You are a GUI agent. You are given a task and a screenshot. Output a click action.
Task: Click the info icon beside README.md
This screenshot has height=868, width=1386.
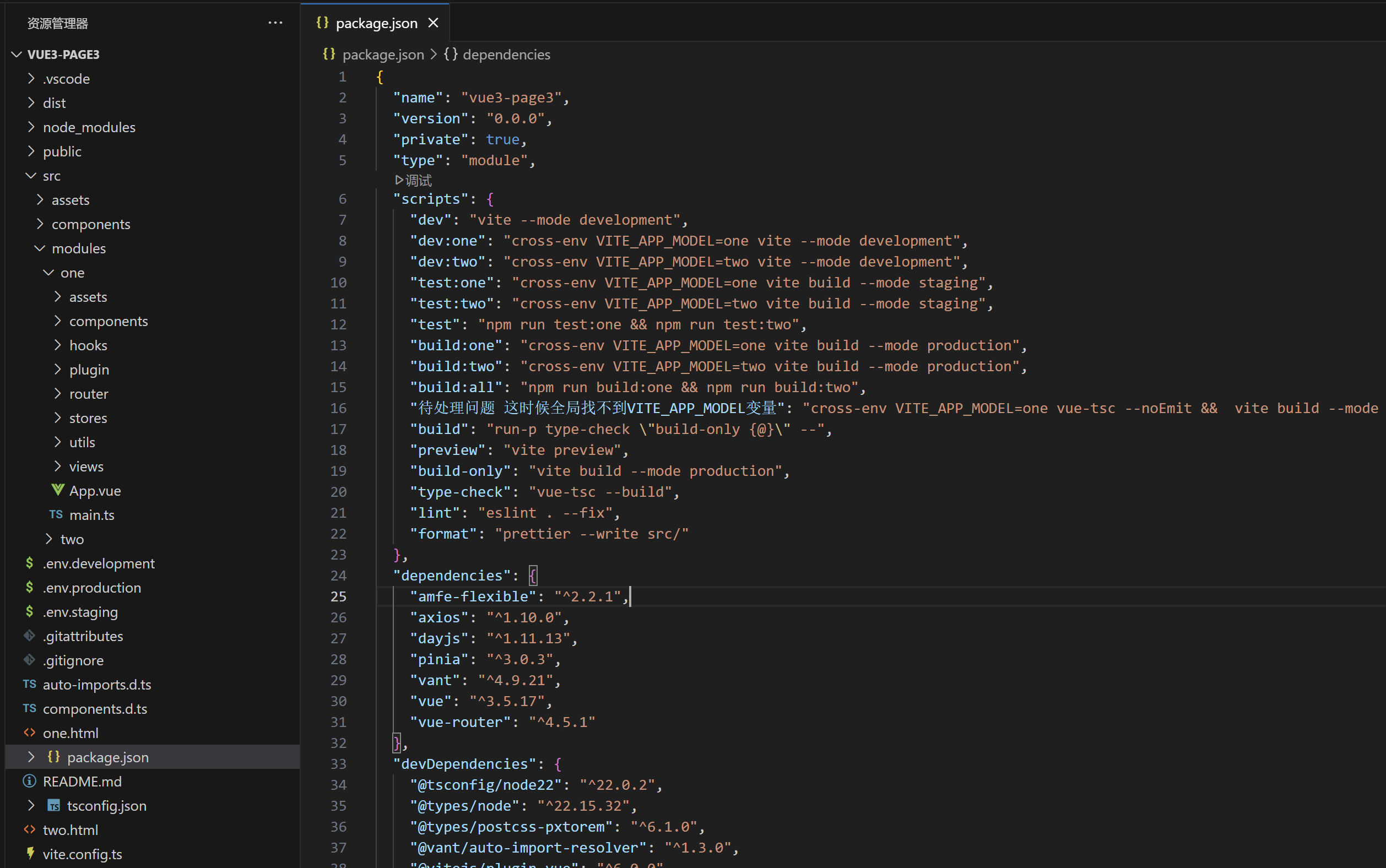point(29,782)
